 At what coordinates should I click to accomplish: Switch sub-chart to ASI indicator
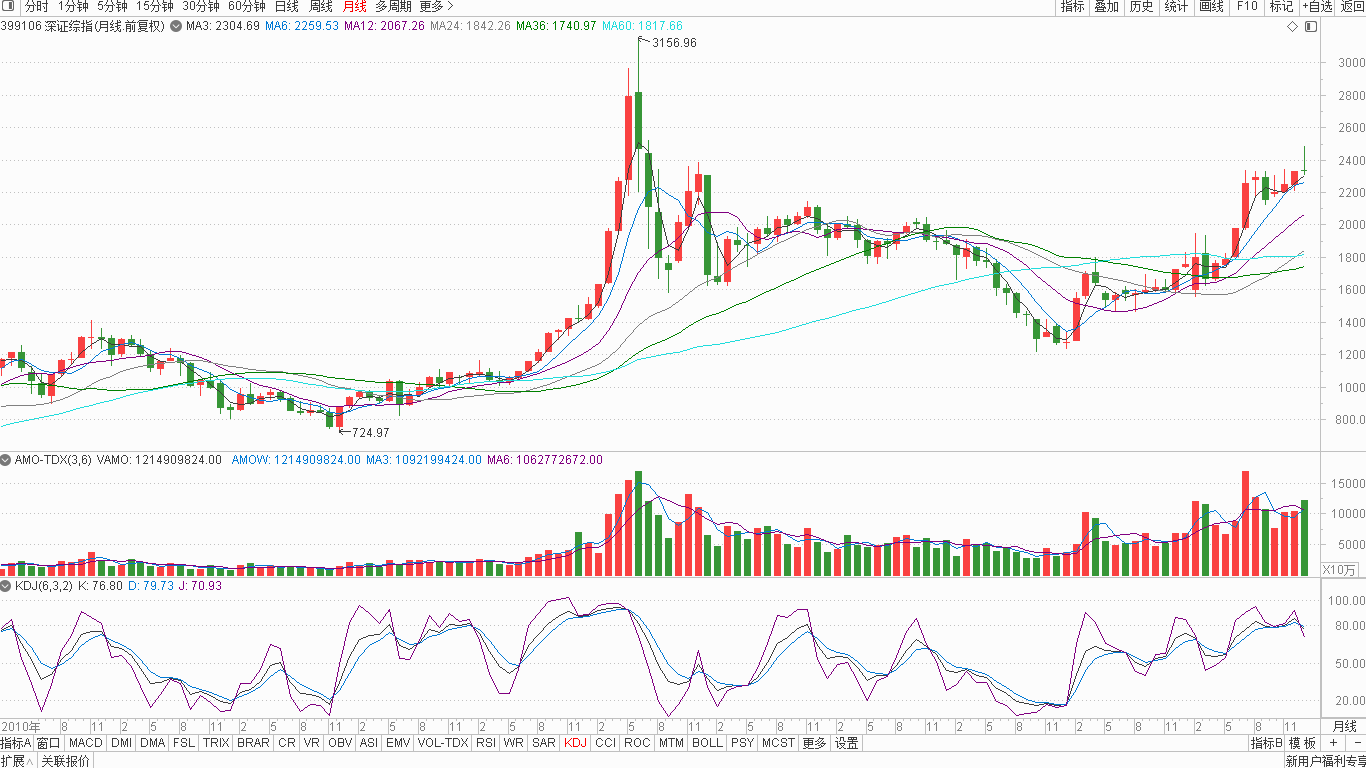pyautogui.click(x=369, y=743)
